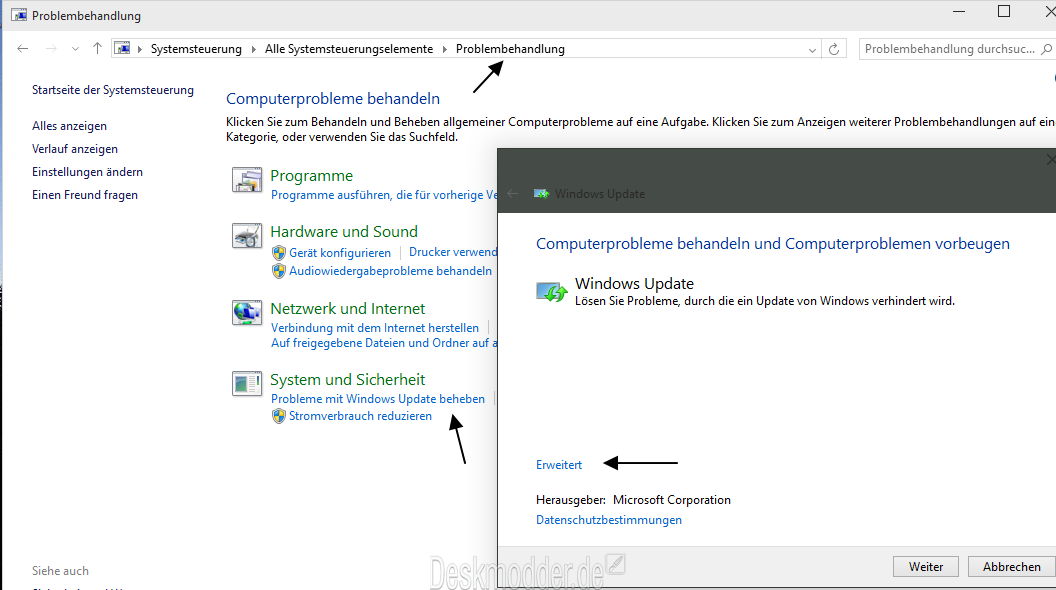Open Probleme mit Windows Update beheben
The height and width of the screenshot is (590, 1056).
[378, 399]
